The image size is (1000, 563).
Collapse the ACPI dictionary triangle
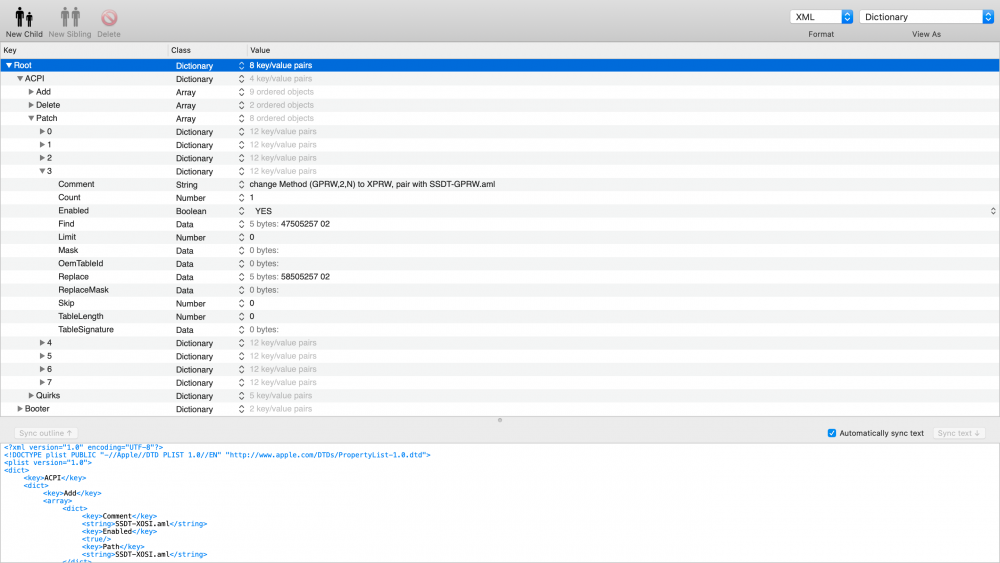pos(20,79)
